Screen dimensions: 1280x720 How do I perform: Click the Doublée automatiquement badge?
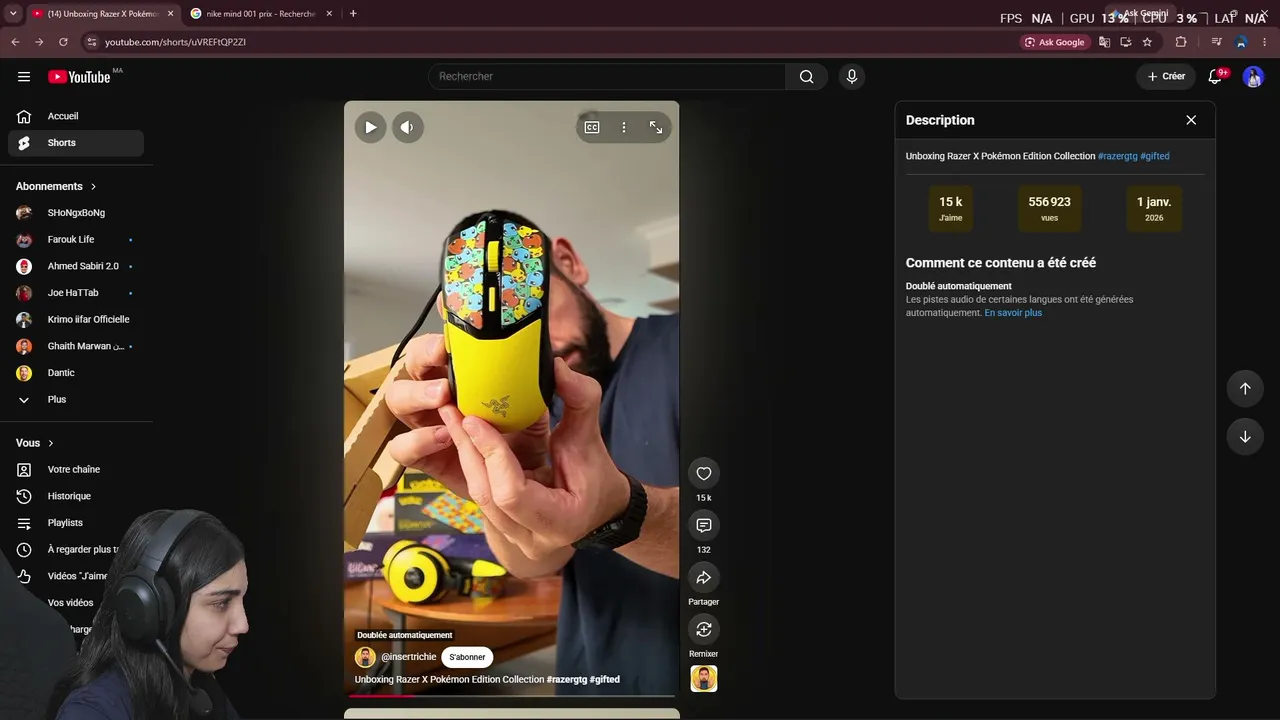click(x=405, y=635)
